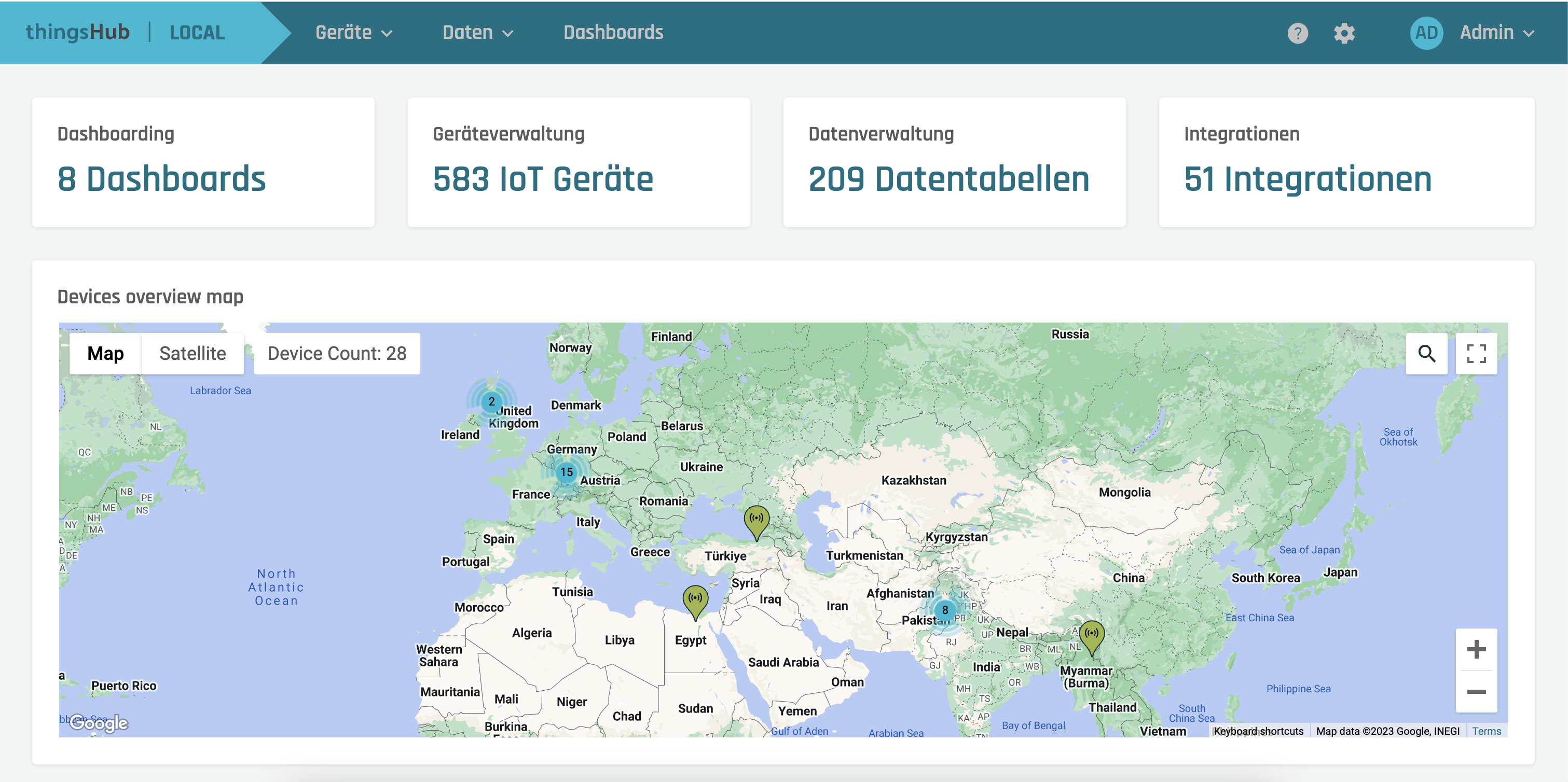Zoom in the map with plus
Viewport: 1568px width, 782px height.
tap(1476, 649)
